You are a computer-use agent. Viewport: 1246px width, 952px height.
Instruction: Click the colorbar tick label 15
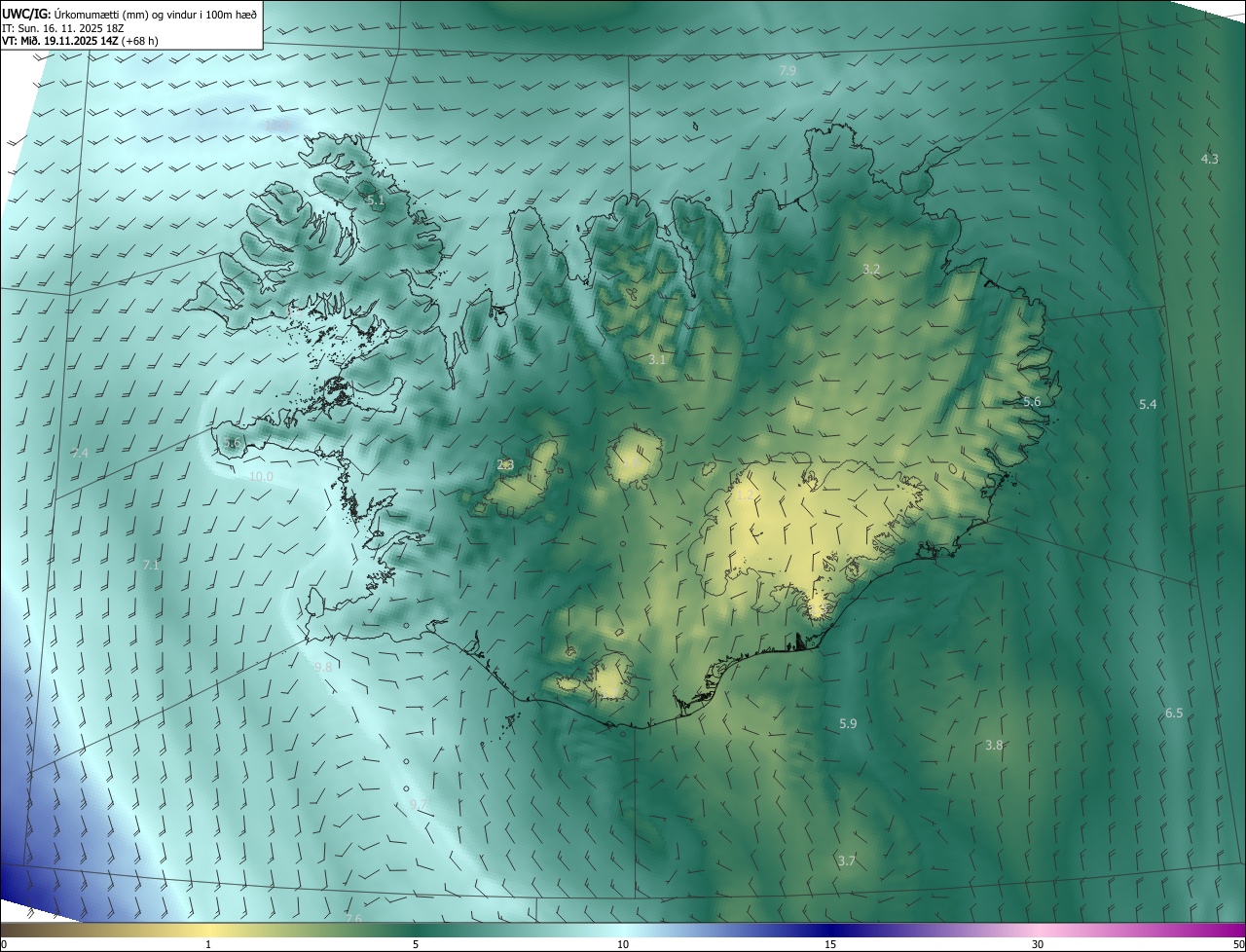point(830,944)
